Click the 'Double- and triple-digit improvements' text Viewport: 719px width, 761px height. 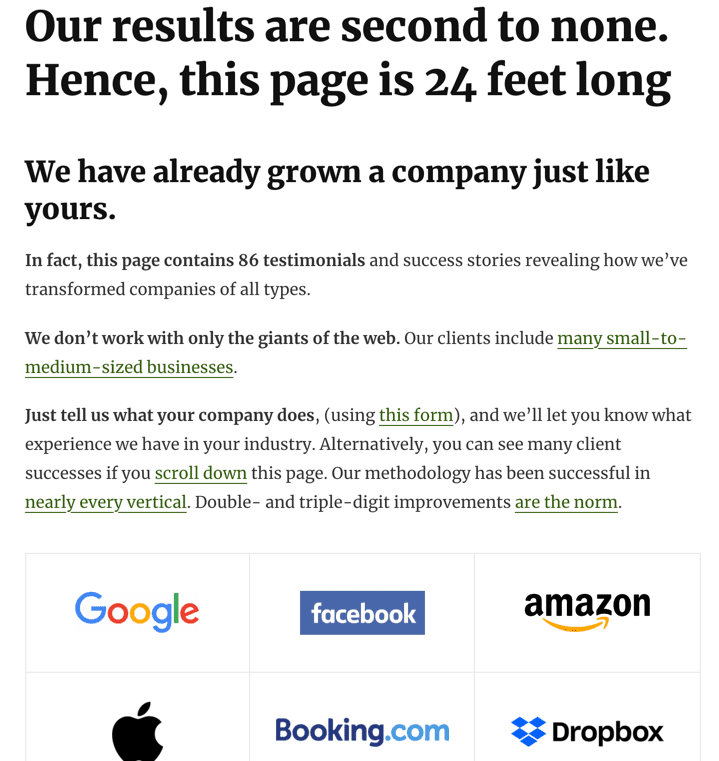tap(353, 502)
